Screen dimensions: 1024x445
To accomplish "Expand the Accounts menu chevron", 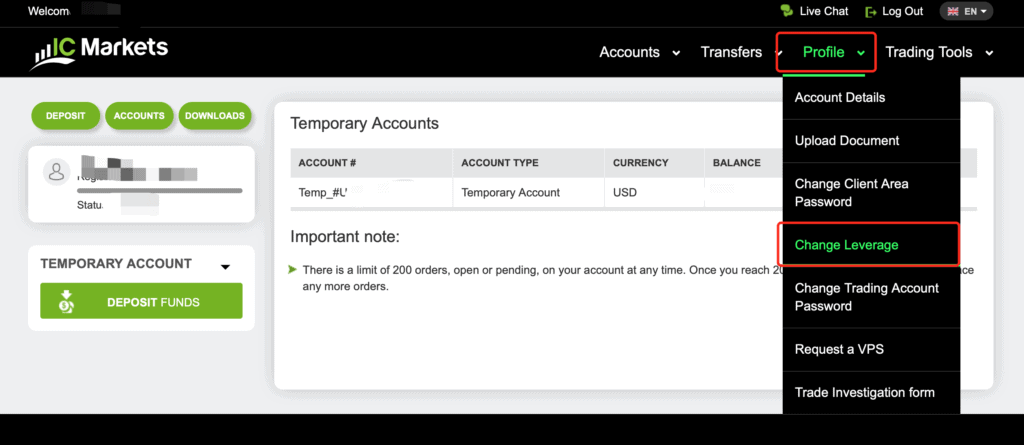I will point(677,53).
